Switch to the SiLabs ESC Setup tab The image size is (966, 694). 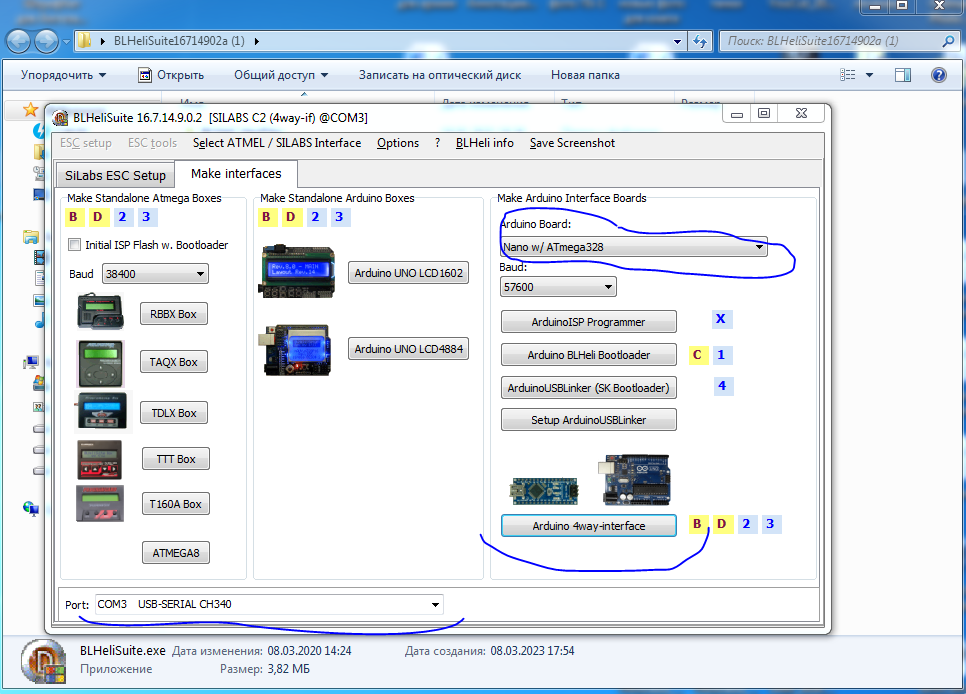[x=116, y=175]
